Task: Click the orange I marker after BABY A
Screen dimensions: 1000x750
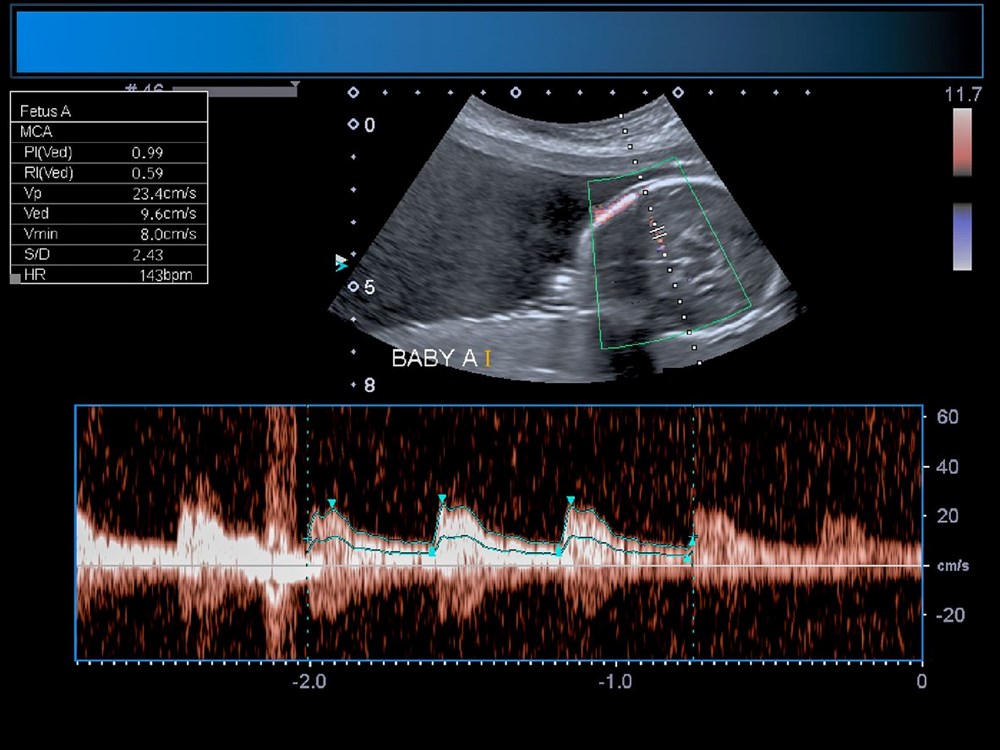Action: pyautogui.click(x=487, y=359)
